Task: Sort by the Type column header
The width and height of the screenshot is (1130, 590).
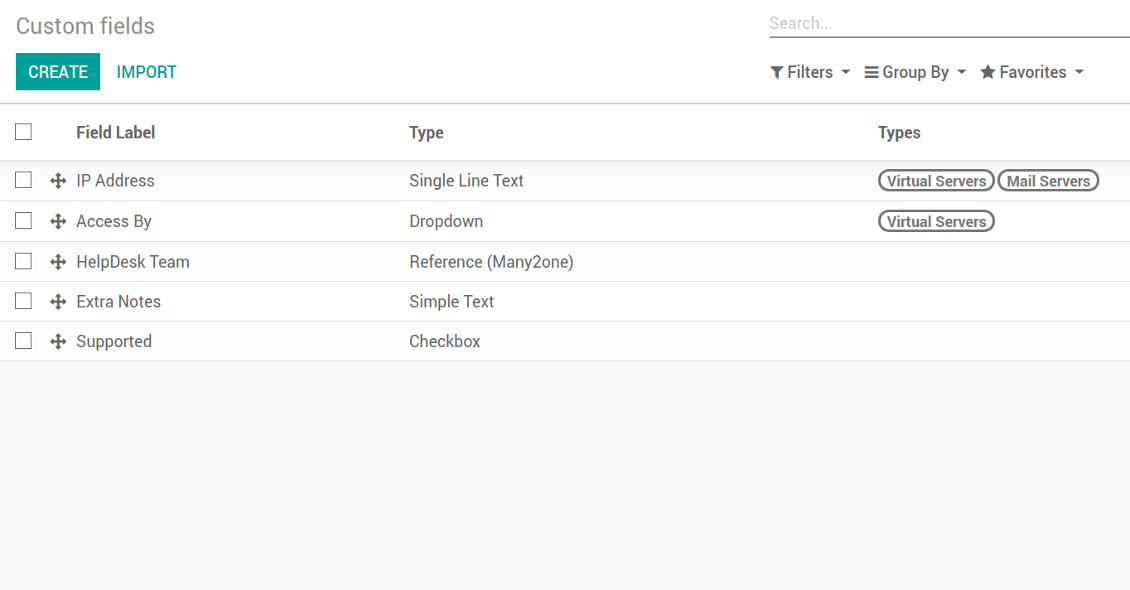Action: [x=427, y=133]
